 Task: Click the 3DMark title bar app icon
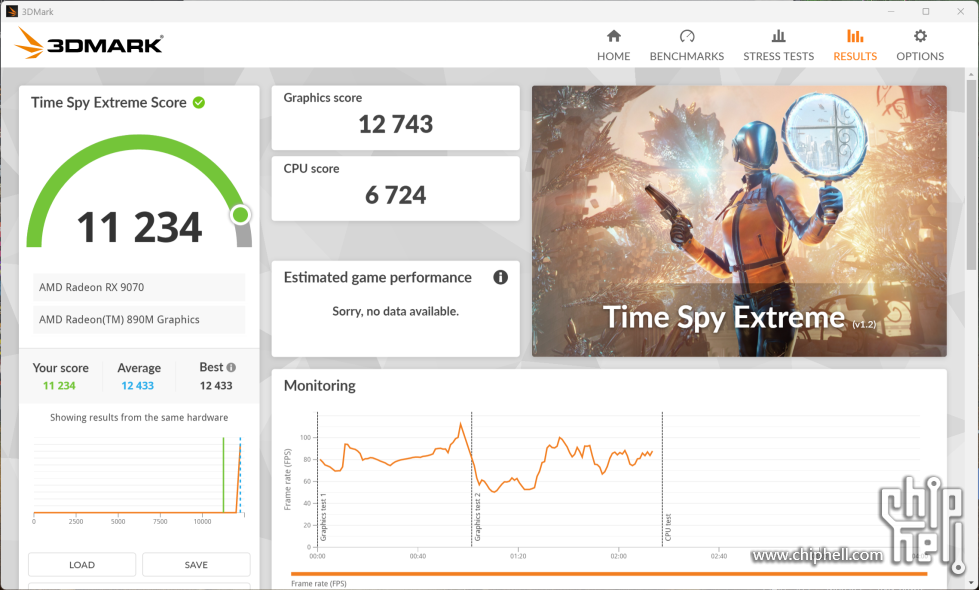(x=12, y=11)
